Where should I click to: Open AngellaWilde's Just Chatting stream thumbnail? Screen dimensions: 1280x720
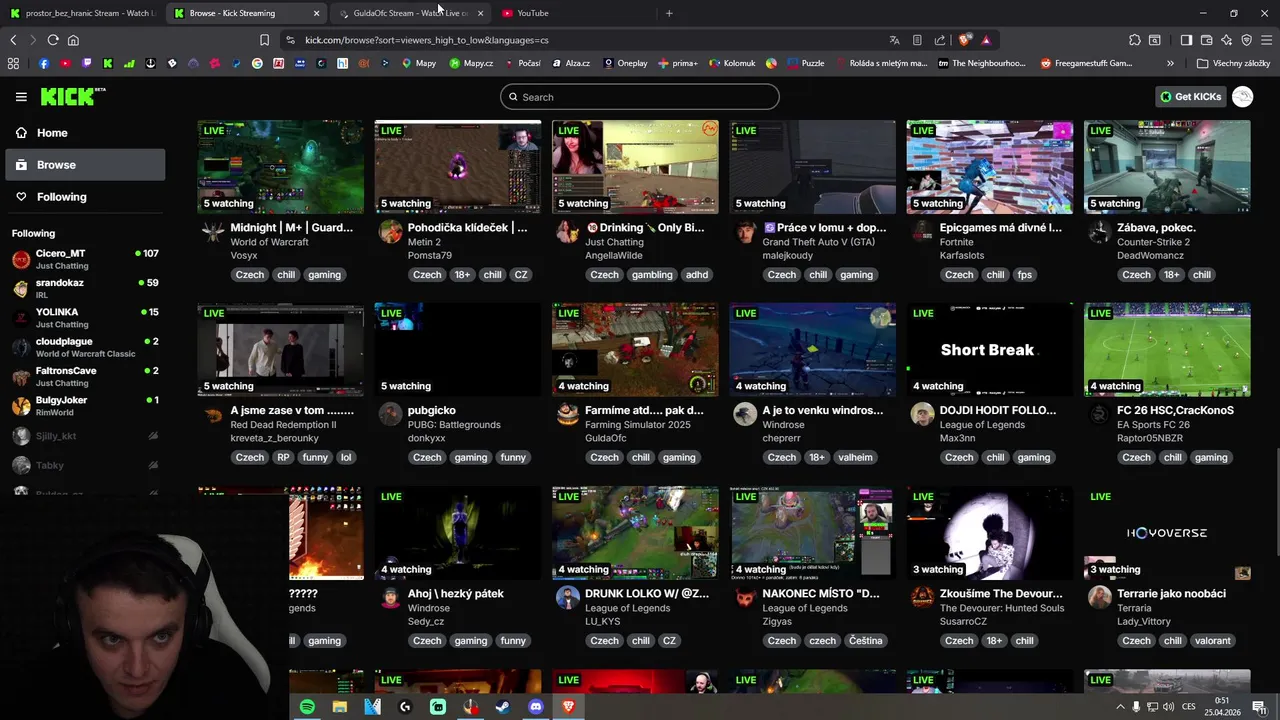635,167
